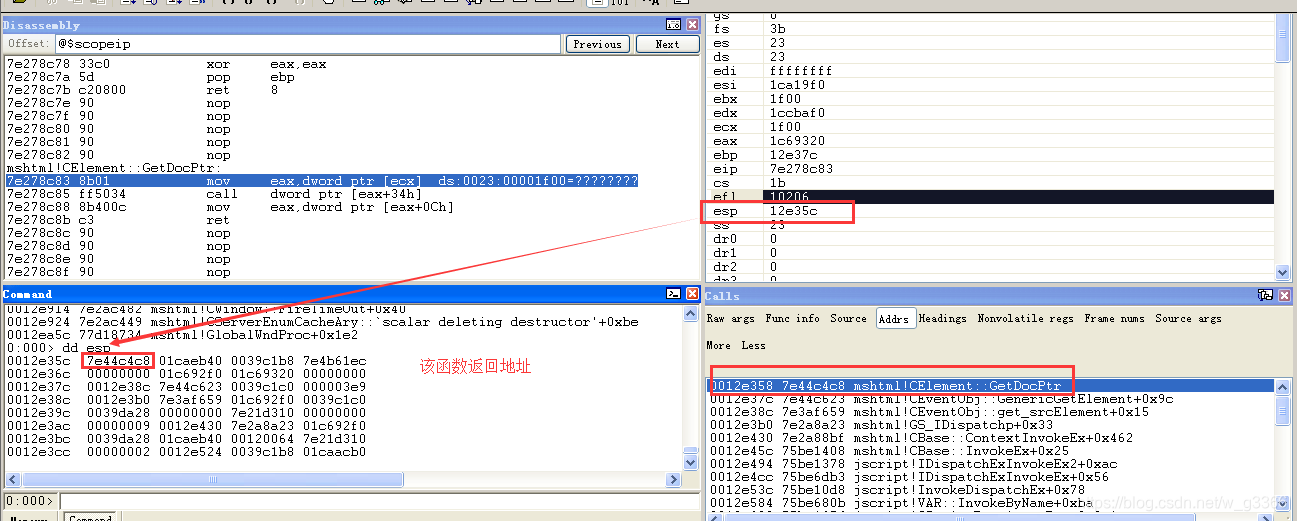Open Command window toolbar options icon
The width and height of the screenshot is (1297, 521).
673,294
